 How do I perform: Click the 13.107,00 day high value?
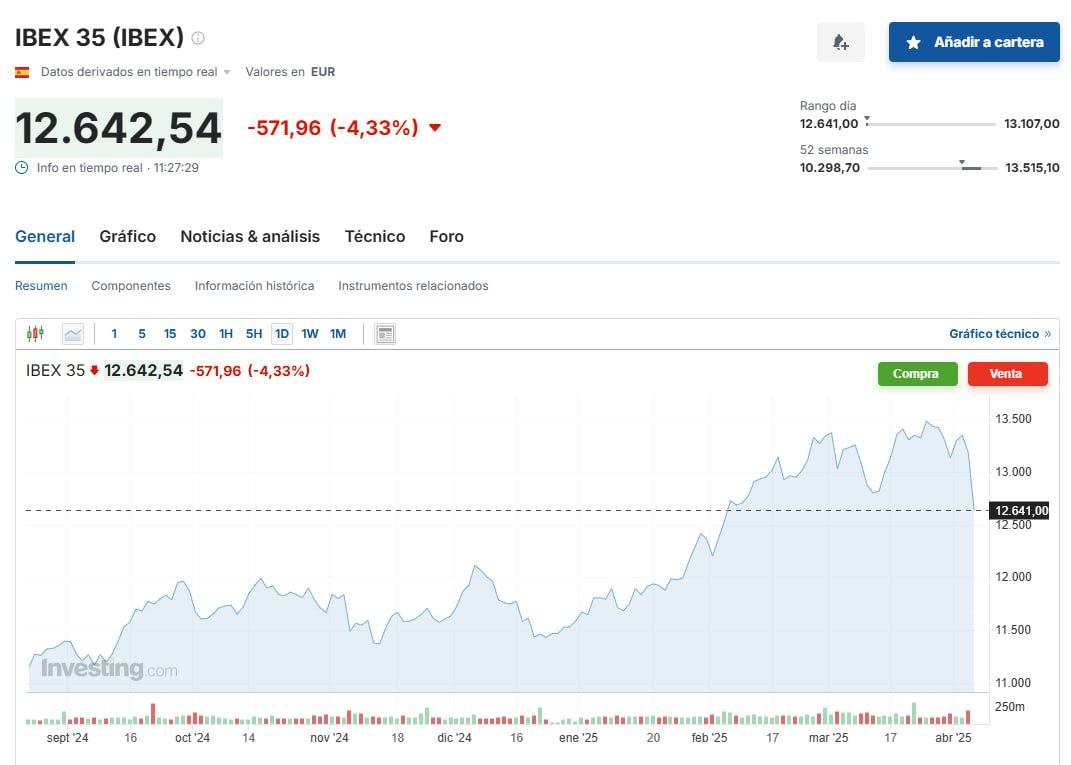click(x=1032, y=124)
